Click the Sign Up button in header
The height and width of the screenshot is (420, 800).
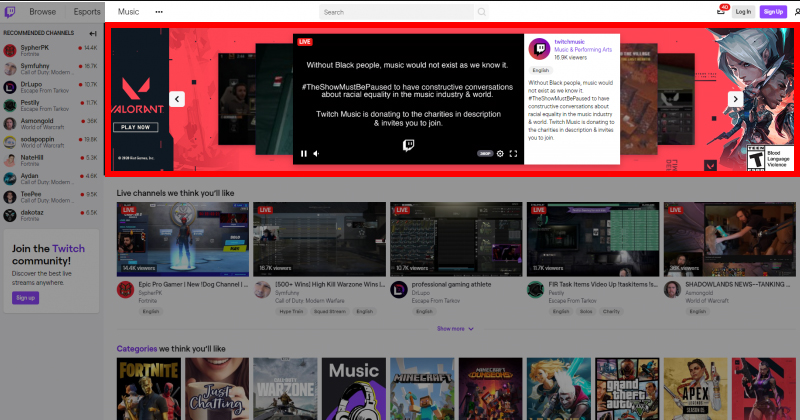click(x=773, y=12)
